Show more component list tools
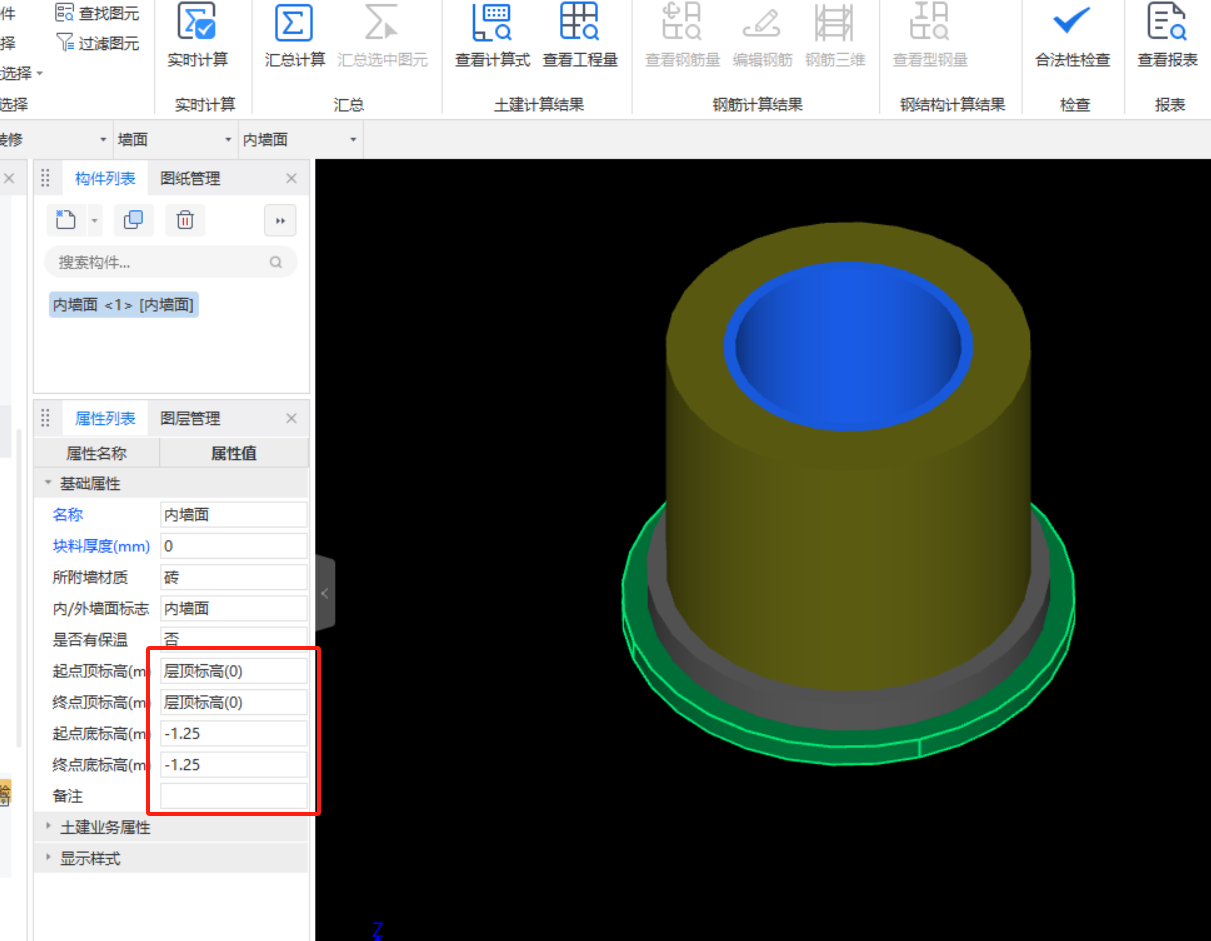Image resolution: width=1211 pixels, height=941 pixels. (x=280, y=221)
